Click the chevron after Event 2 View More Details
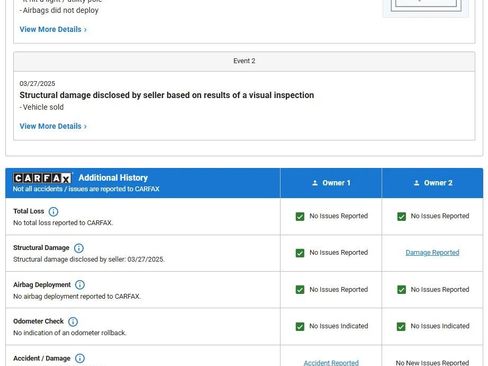Image resolution: width=488 pixels, height=366 pixels. point(85,127)
